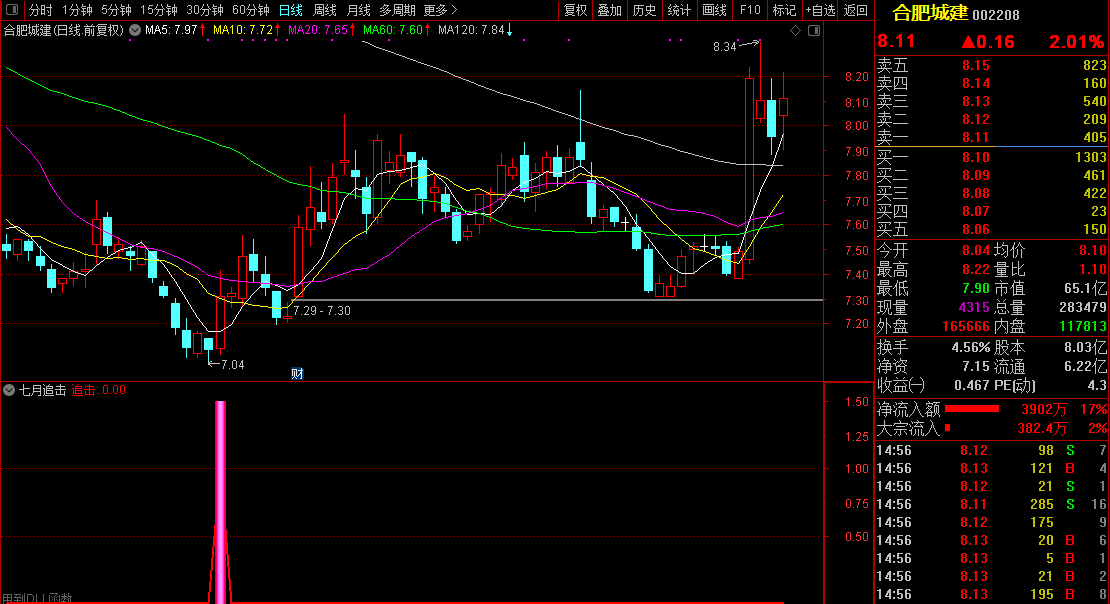
Task: Select the 日线 daily chart tab
Action: tap(290, 10)
